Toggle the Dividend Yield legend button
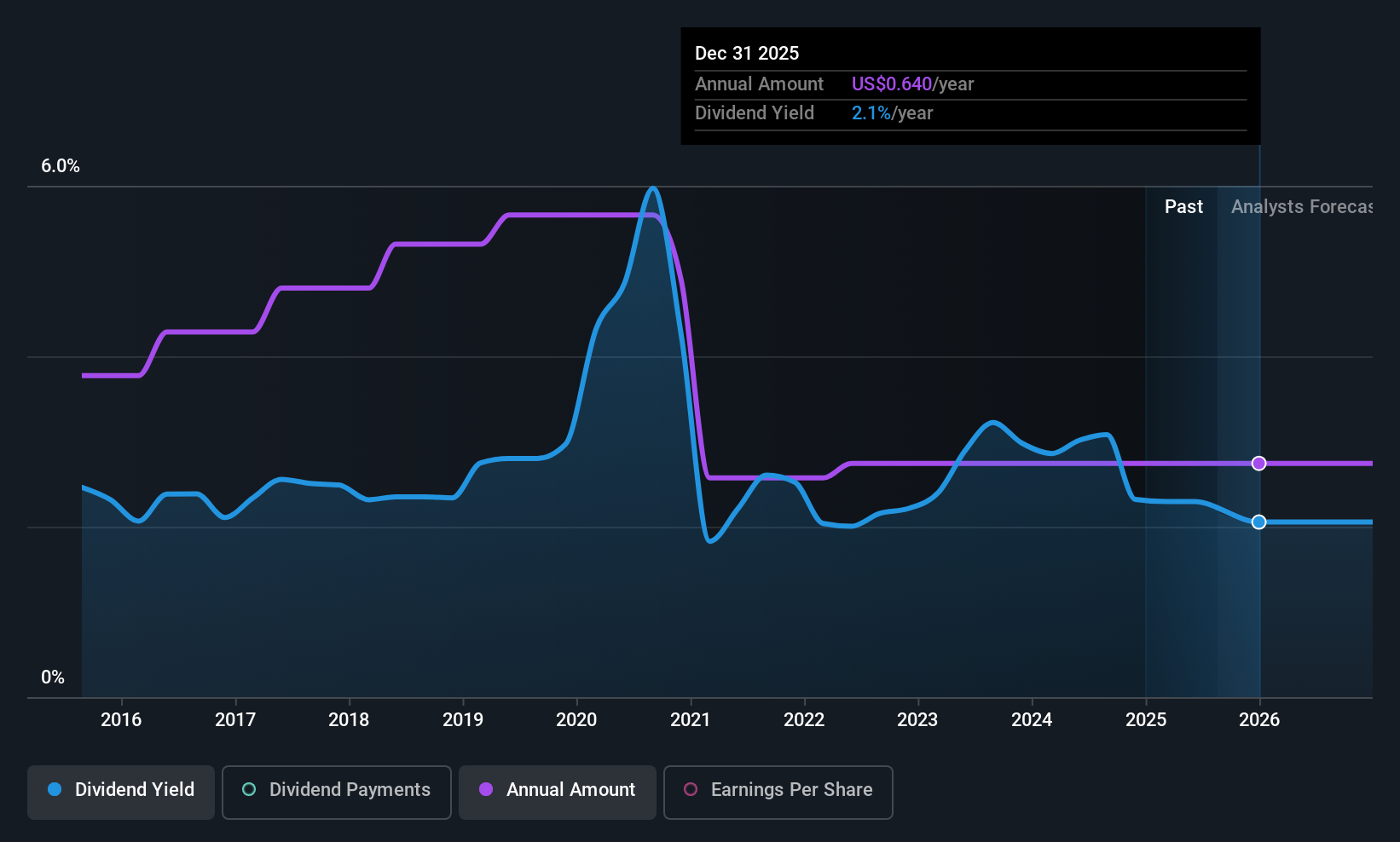The height and width of the screenshot is (842, 1400). coord(121,792)
